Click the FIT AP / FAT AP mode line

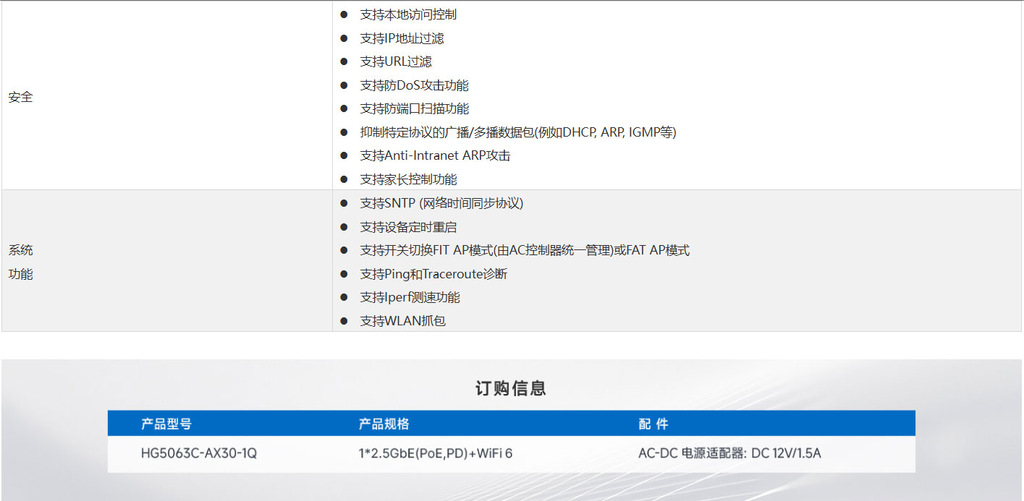(x=524, y=250)
